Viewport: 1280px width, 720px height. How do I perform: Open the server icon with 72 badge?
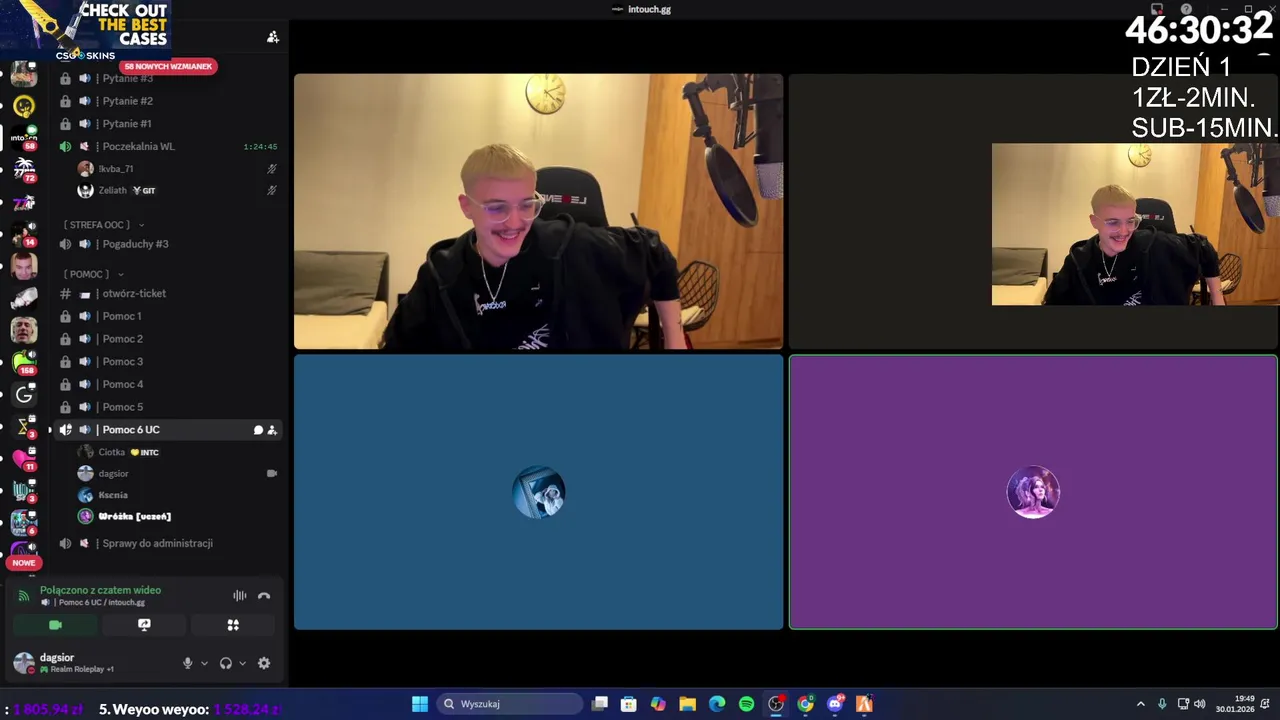click(x=24, y=169)
